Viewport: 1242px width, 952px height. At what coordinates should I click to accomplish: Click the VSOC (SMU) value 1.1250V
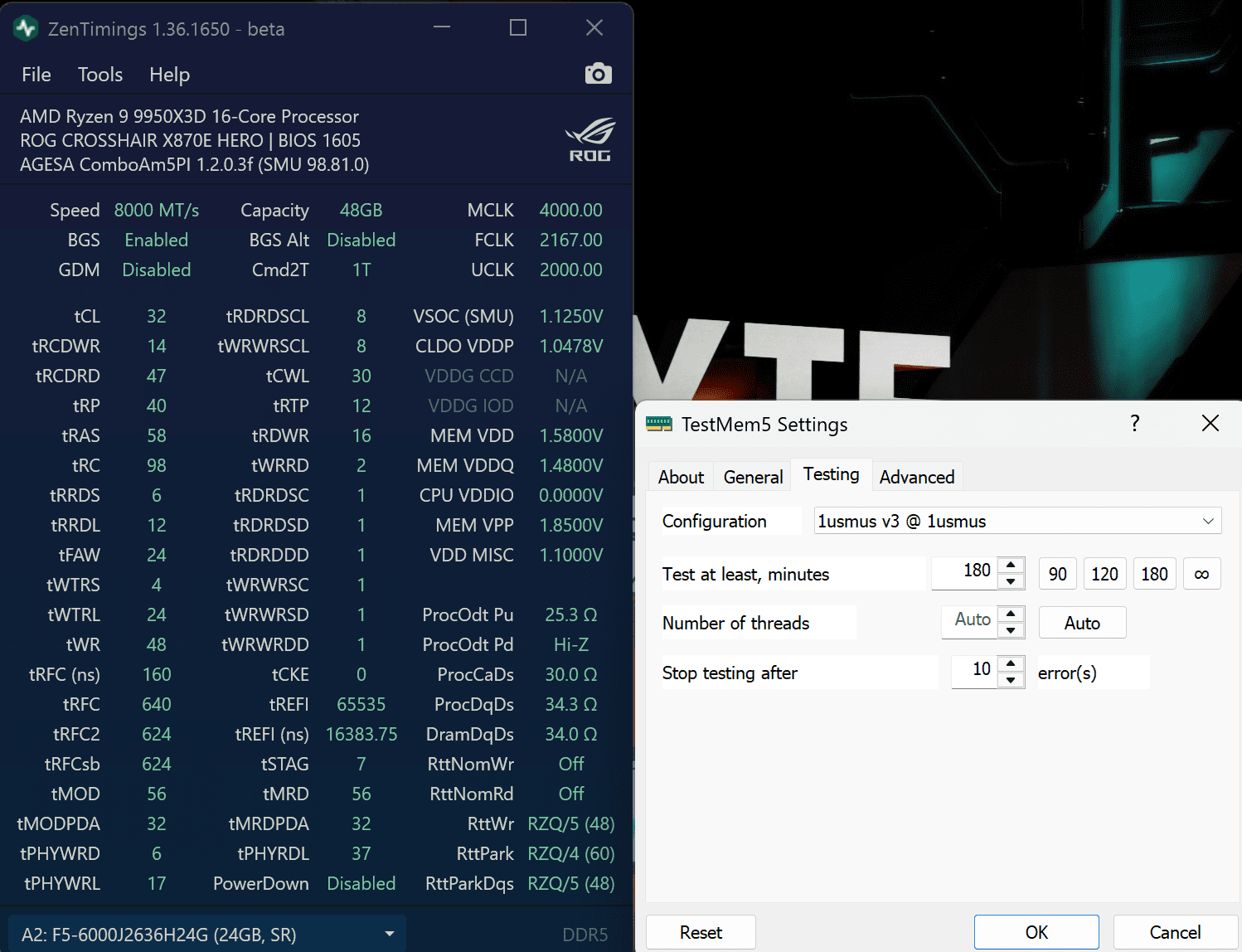pos(571,317)
